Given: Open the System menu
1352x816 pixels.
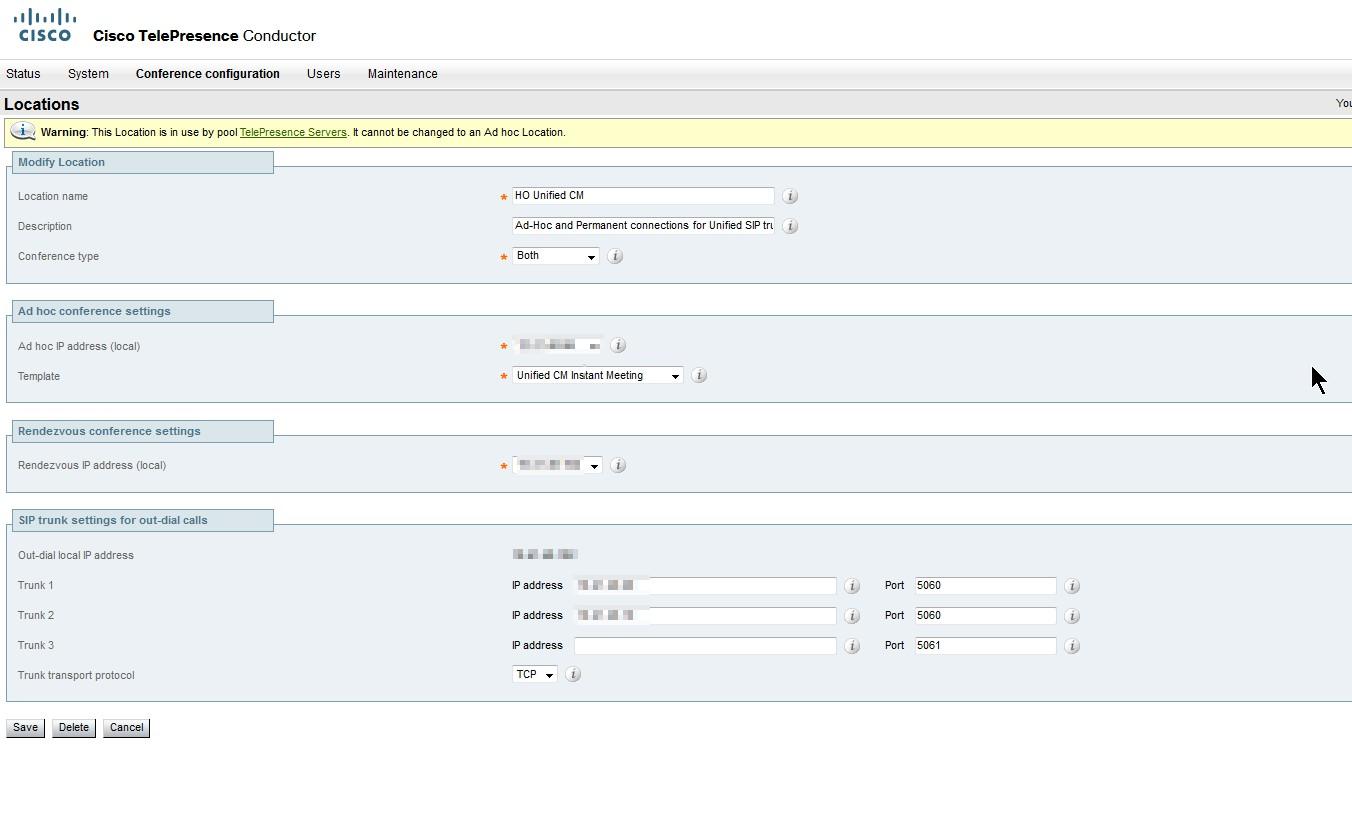Looking at the screenshot, I should pyautogui.click(x=88, y=74).
